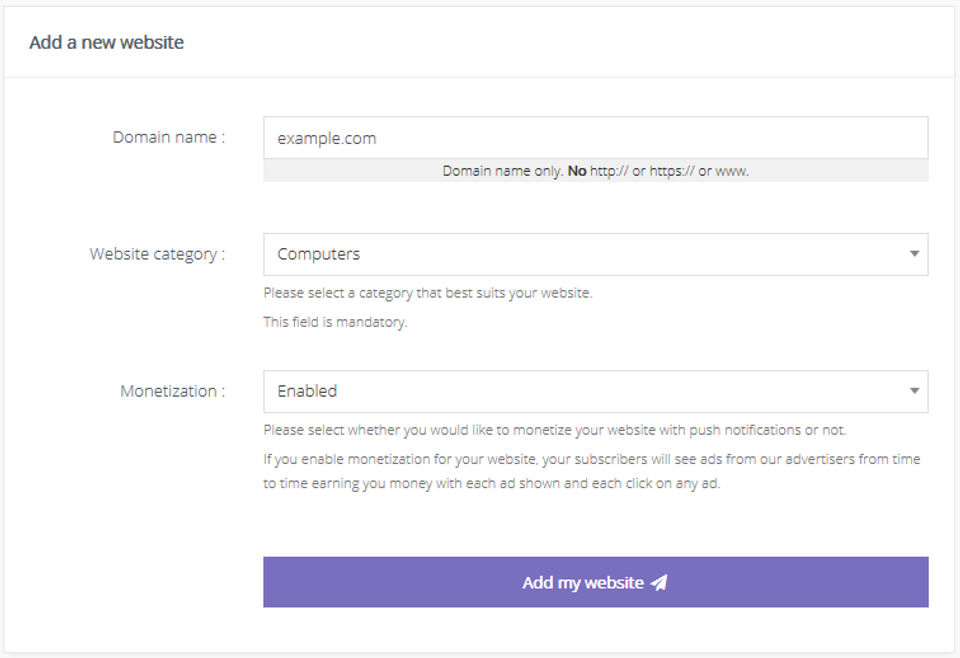Screen dimensions: 960x658
Task: Click 'Please select a category' help text
Action: coord(428,293)
